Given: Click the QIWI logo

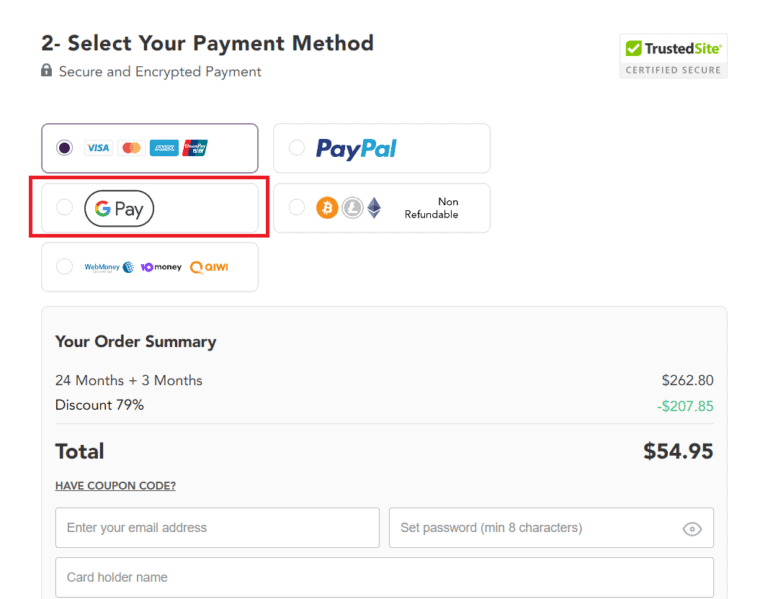Looking at the screenshot, I should point(210,267).
